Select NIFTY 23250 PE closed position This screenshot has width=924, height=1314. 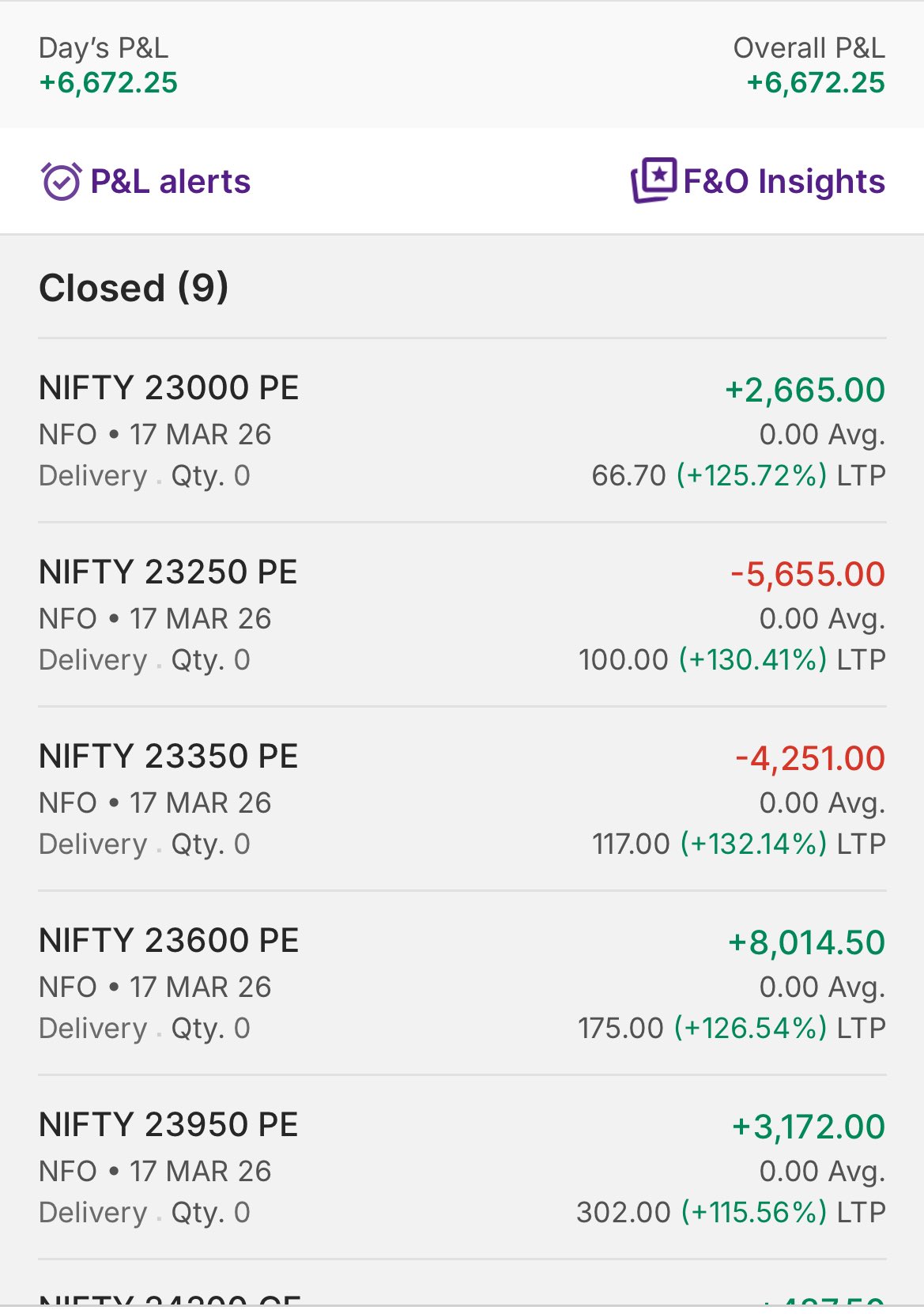tap(168, 572)
